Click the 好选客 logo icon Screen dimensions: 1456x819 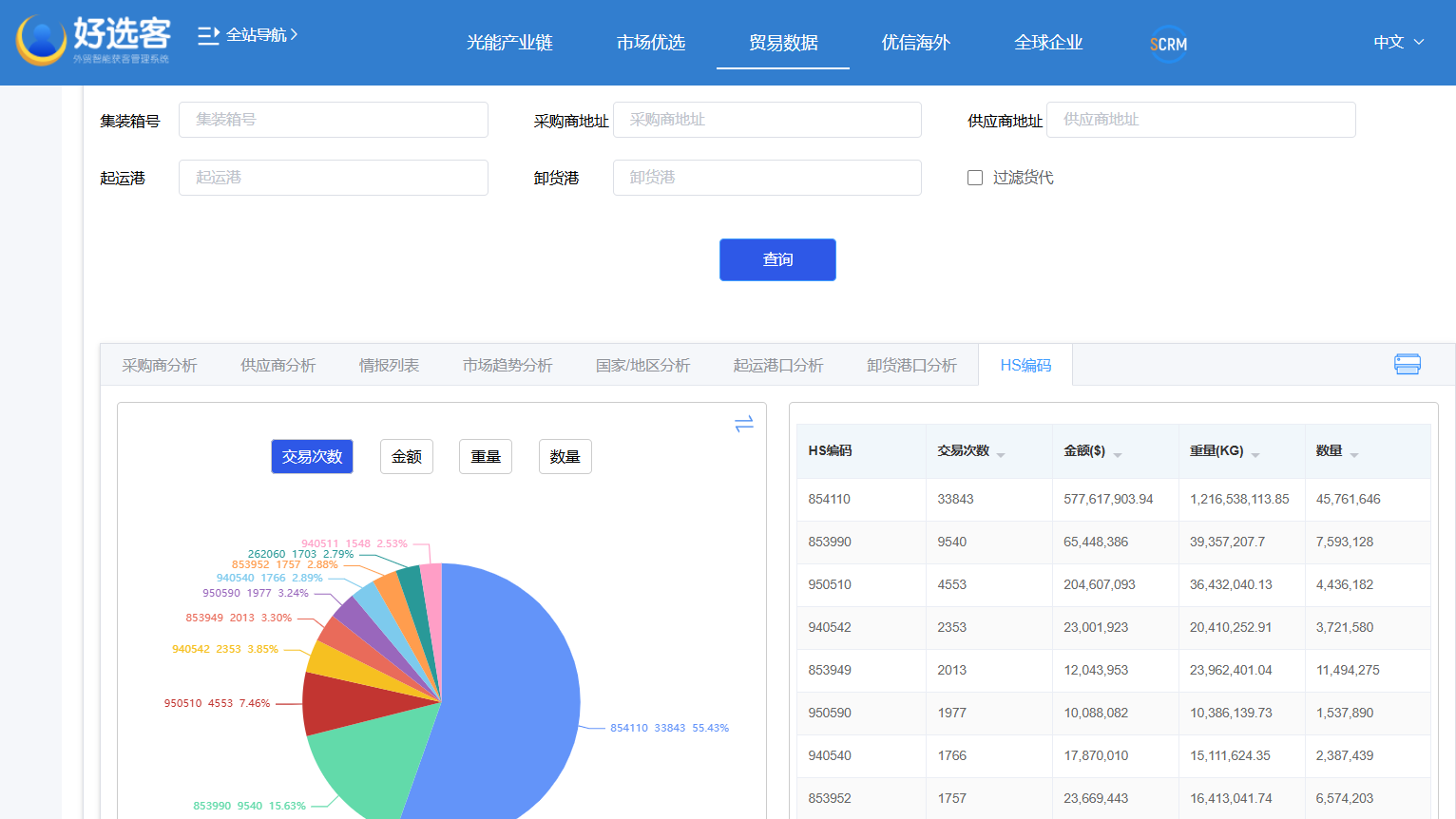tap(42, 41)
